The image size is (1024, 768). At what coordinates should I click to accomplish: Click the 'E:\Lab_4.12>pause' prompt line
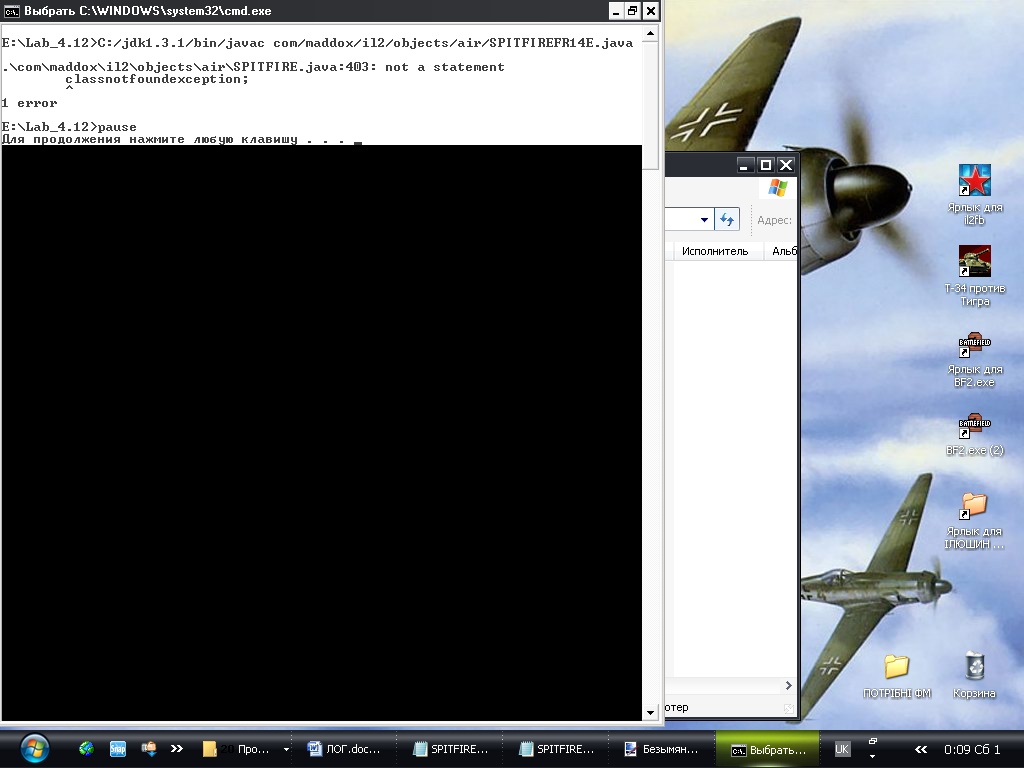pos(69,127)
